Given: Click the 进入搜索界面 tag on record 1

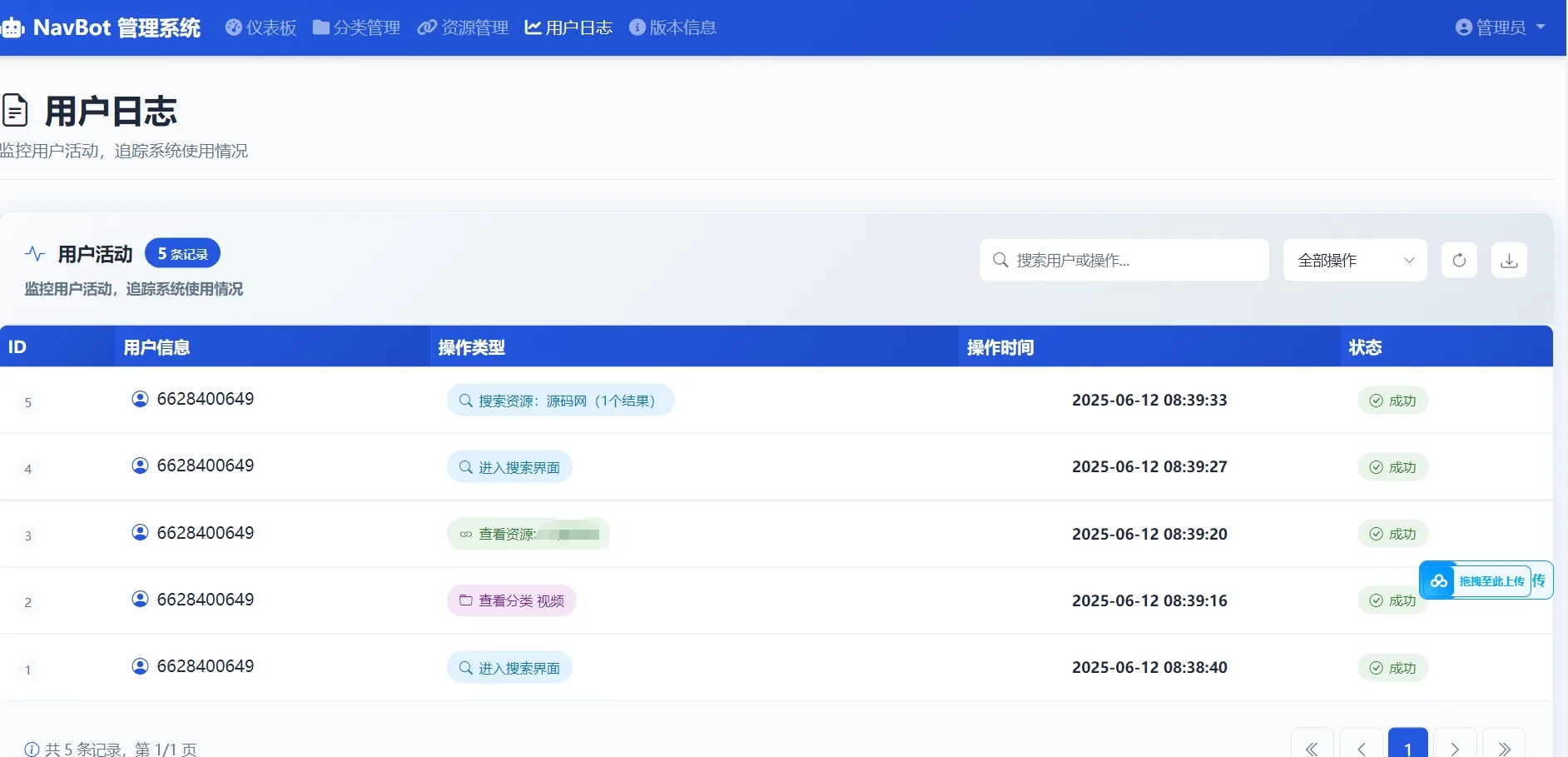Looking at the screenshot, I should point(509,667).
